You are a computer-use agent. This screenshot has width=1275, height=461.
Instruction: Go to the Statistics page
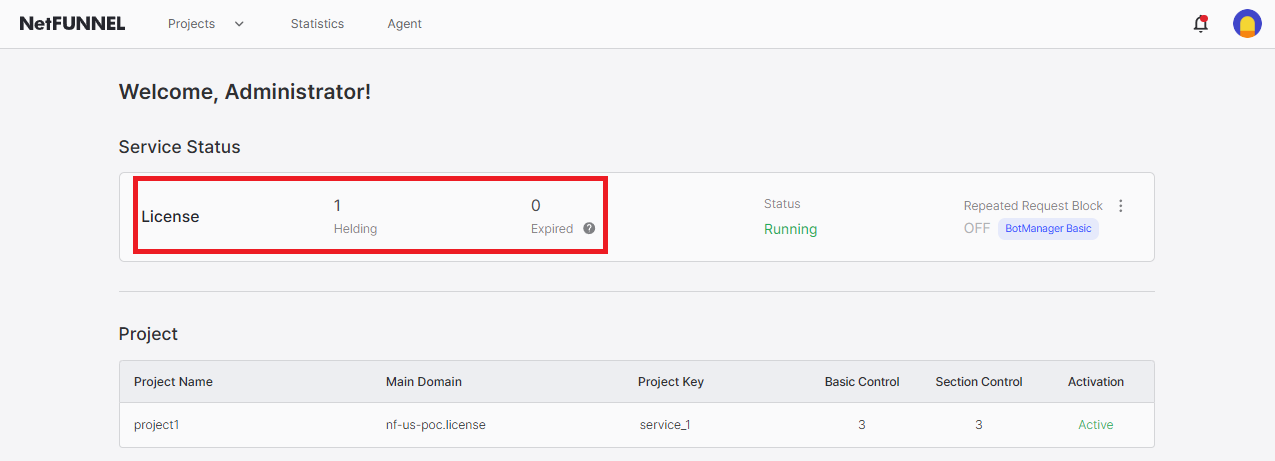coord(317,24)
